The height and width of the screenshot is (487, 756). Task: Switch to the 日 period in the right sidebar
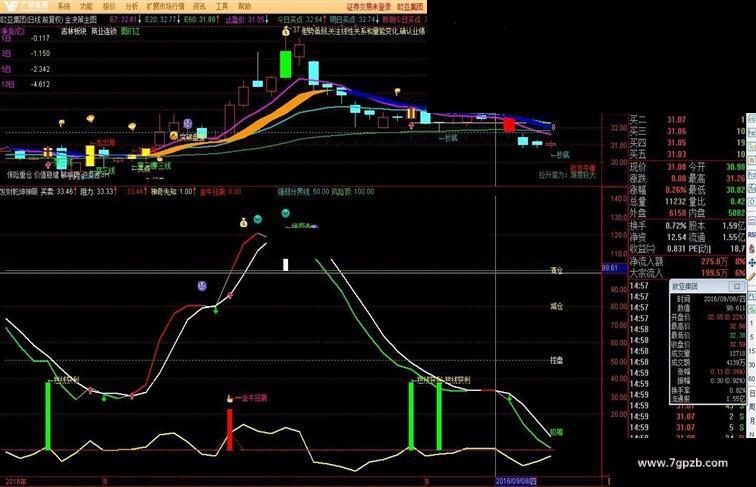[x=752, y=394]
